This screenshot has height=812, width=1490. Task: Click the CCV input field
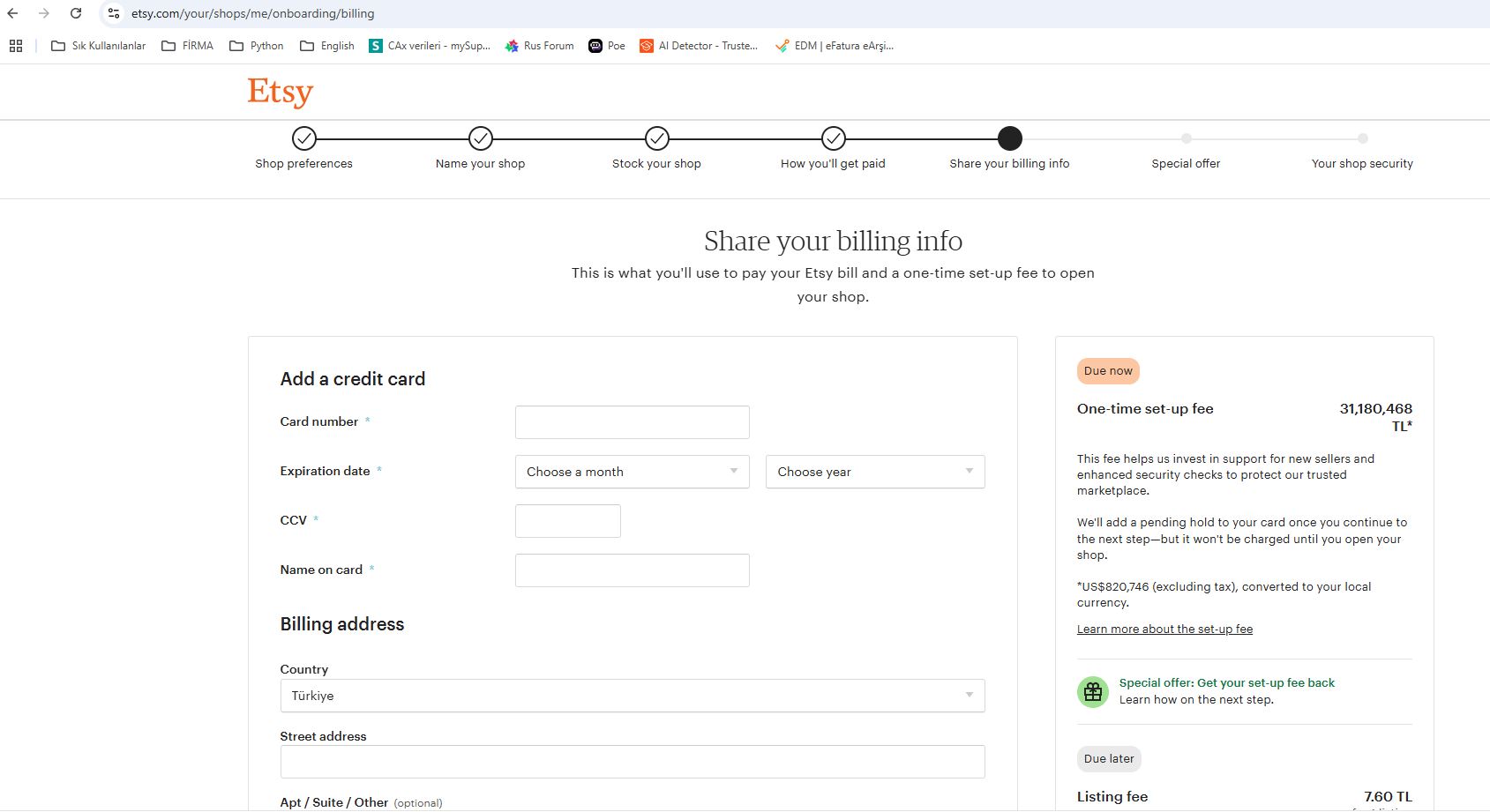pyautogui.click(x=568, y=521)
